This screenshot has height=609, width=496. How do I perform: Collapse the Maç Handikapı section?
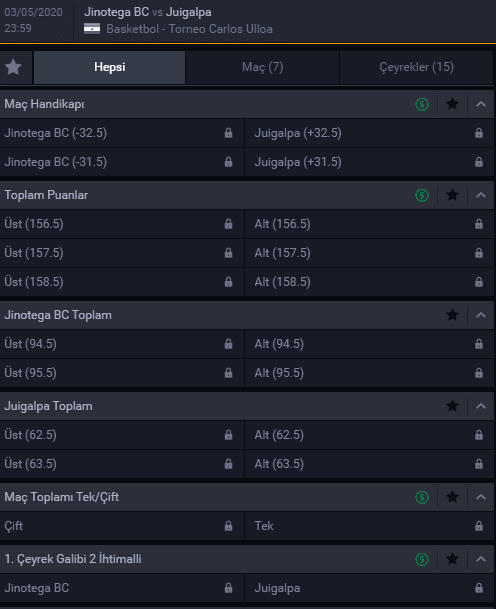pyautogui.click(x=481, y=104)
